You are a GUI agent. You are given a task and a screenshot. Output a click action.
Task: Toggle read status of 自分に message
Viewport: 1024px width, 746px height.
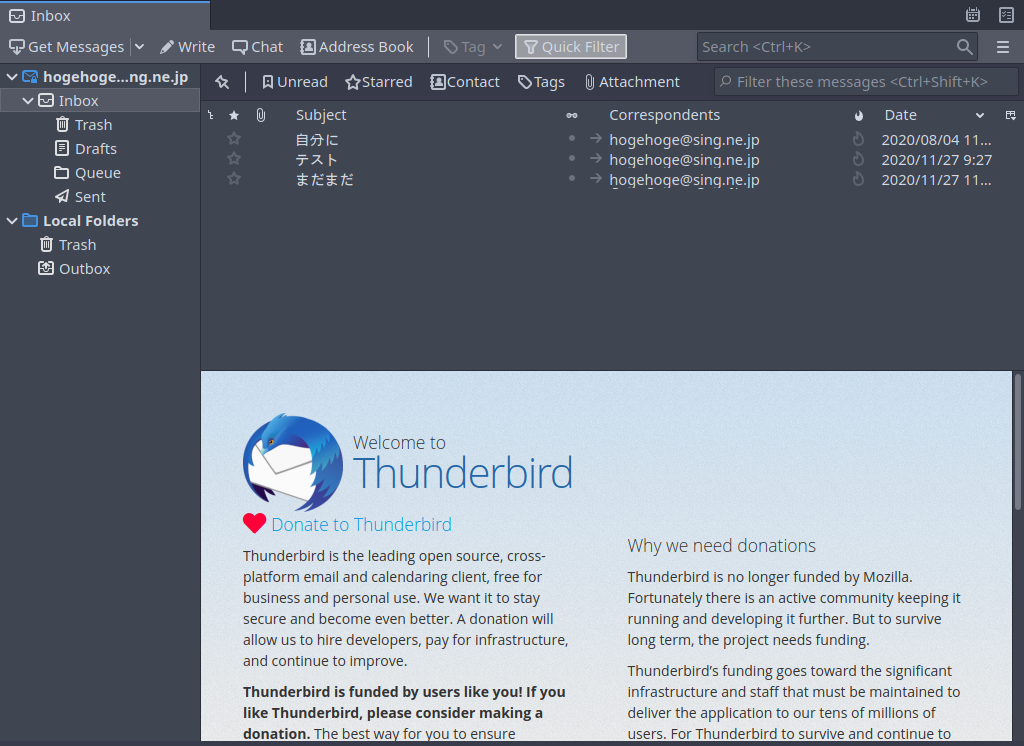(x=572, y=138)
